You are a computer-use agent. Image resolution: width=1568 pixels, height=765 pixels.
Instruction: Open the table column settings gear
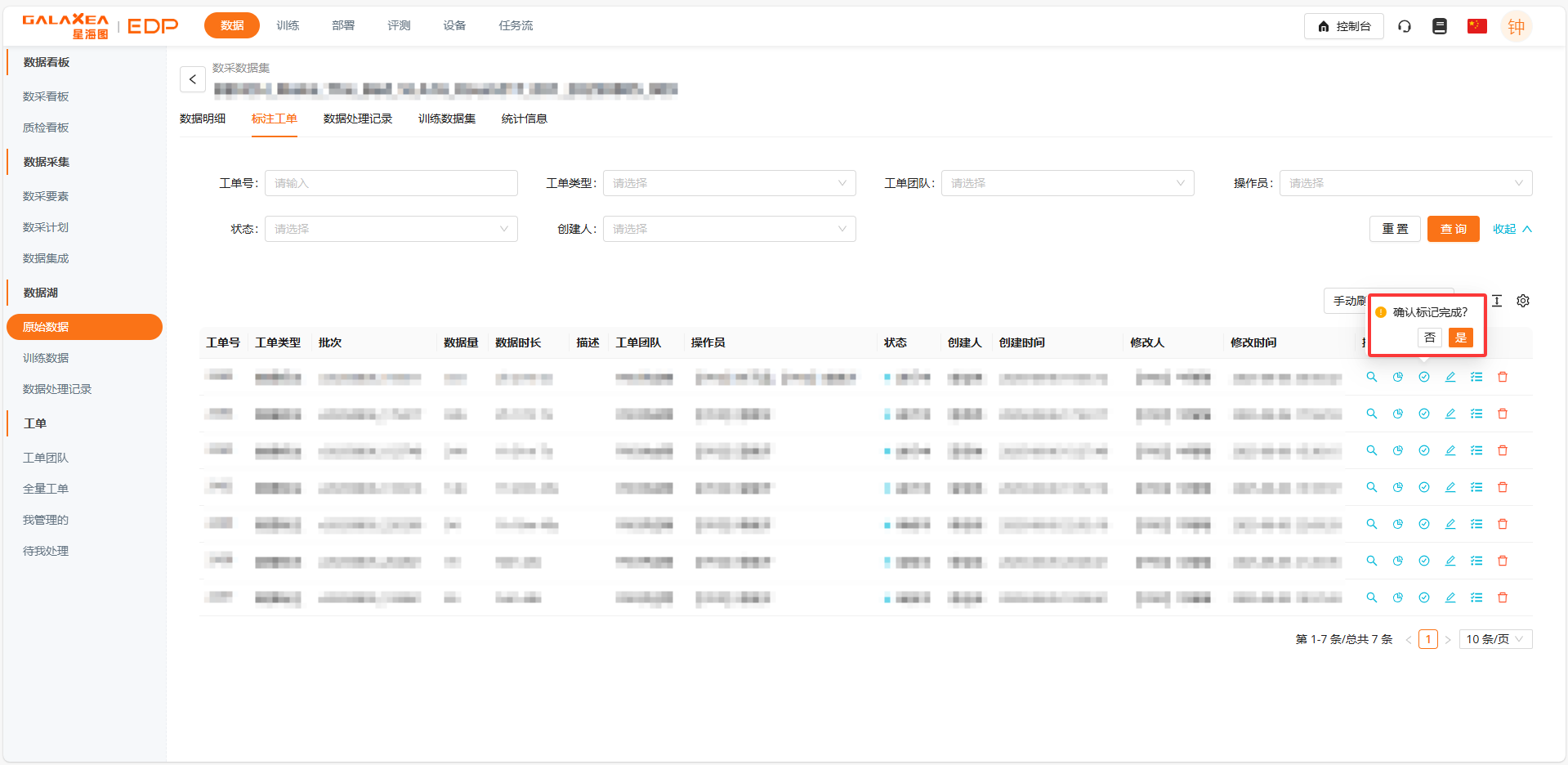1523,301
